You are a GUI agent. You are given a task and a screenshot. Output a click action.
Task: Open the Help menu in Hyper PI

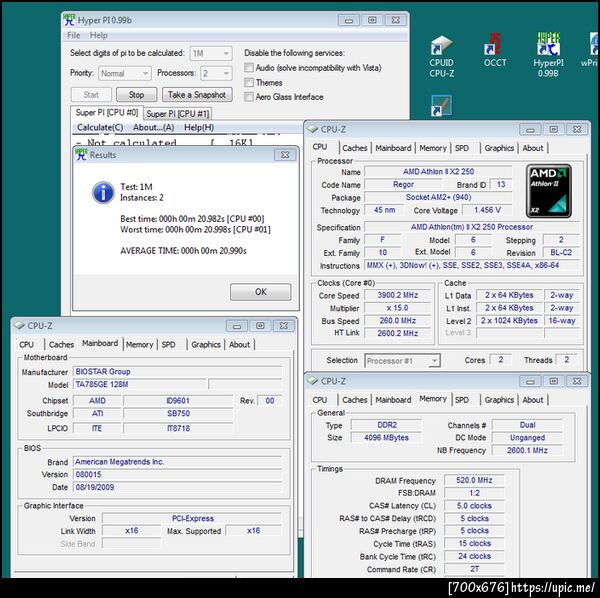pyautogui.click(x=99, y=35)
